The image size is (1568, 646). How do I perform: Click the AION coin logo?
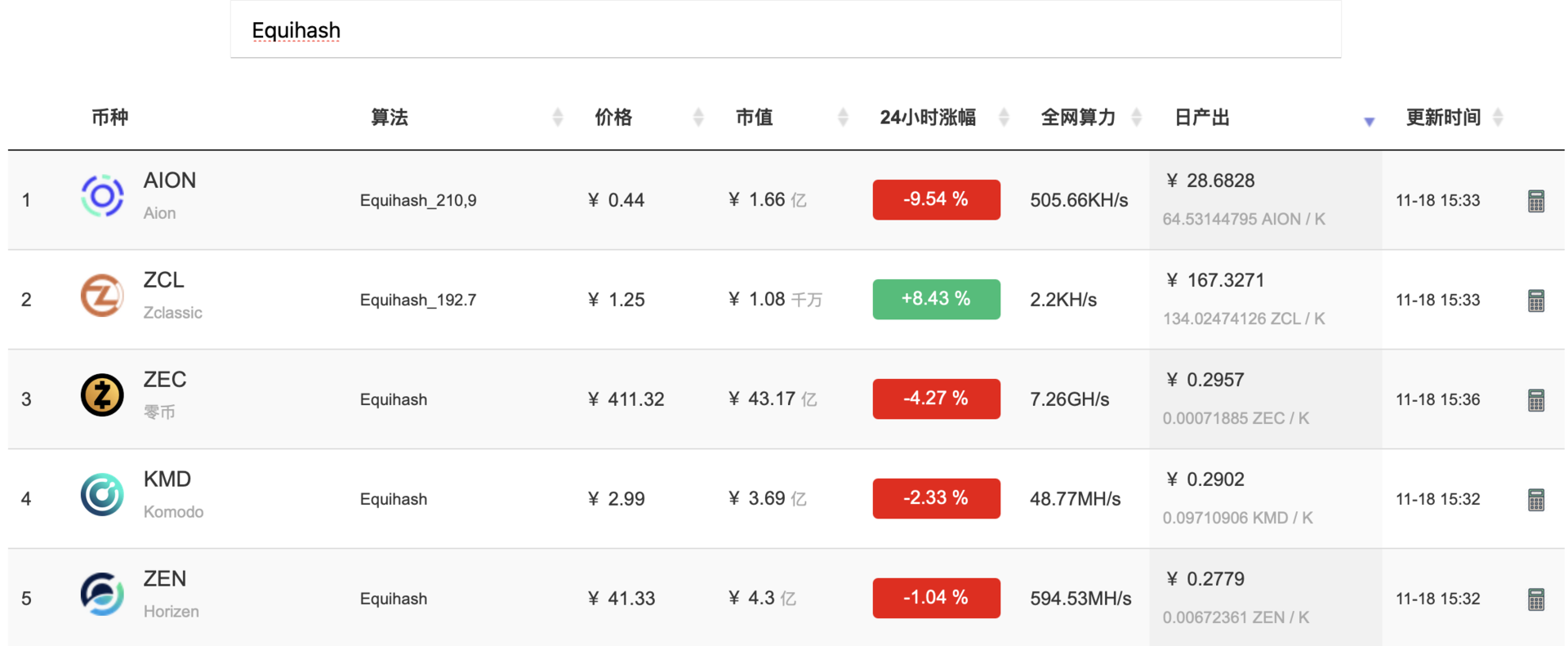pyautogui.click(x=102, y=196)
